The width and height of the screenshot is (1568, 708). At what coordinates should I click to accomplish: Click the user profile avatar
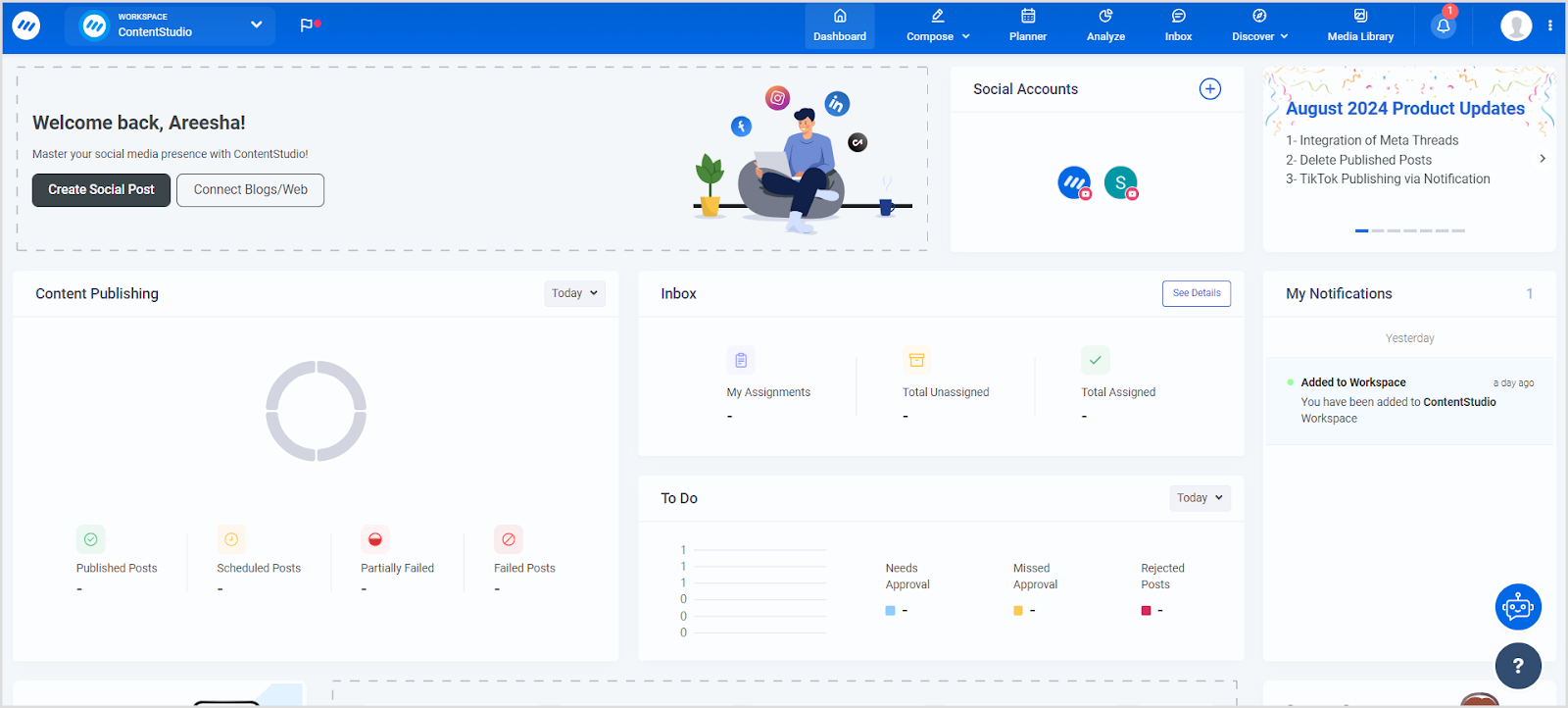coord(1516,25)
